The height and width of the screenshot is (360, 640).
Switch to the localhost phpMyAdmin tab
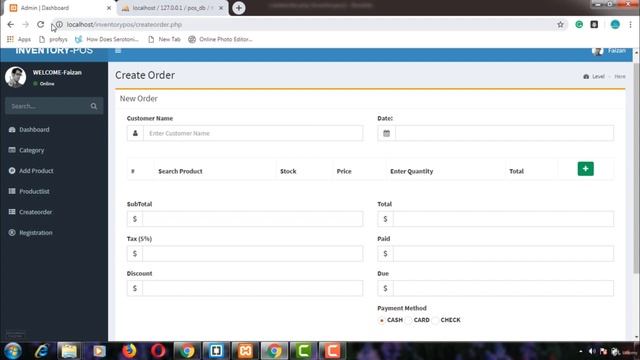point(173,8)
